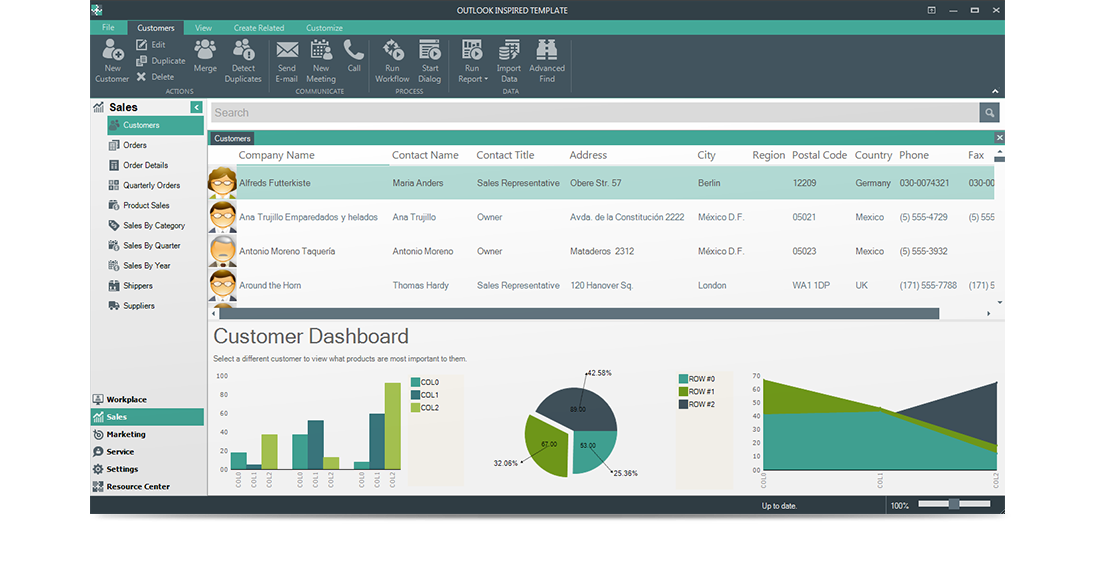This screenshot has height=577, width=1100.
Task: Open Start Dialog from the Process group
Action: (x=430, y=50)
